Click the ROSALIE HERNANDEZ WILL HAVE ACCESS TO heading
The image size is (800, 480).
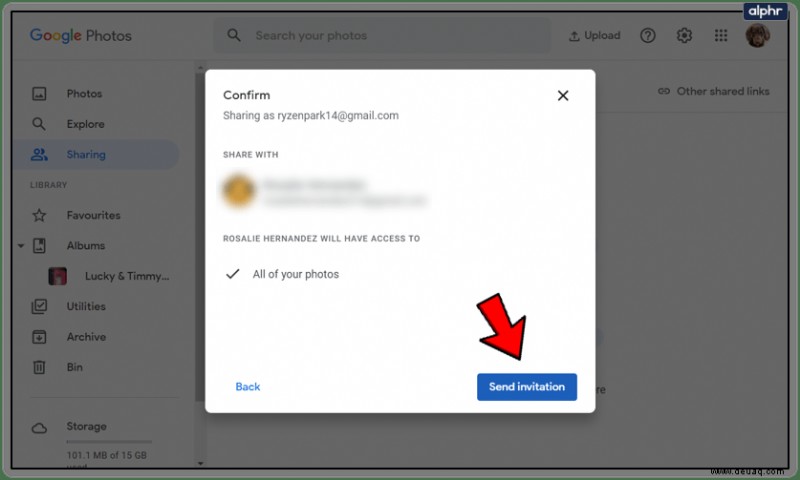point(321,238)
